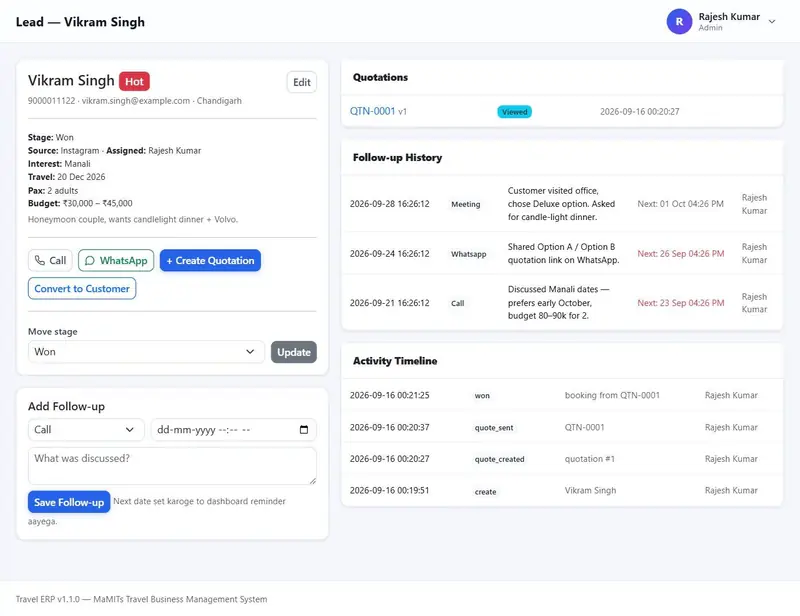Screen dimensions: 800x616
Task: Click Next: 01 Oct 04:26 PM text
Action: point(680,204)
